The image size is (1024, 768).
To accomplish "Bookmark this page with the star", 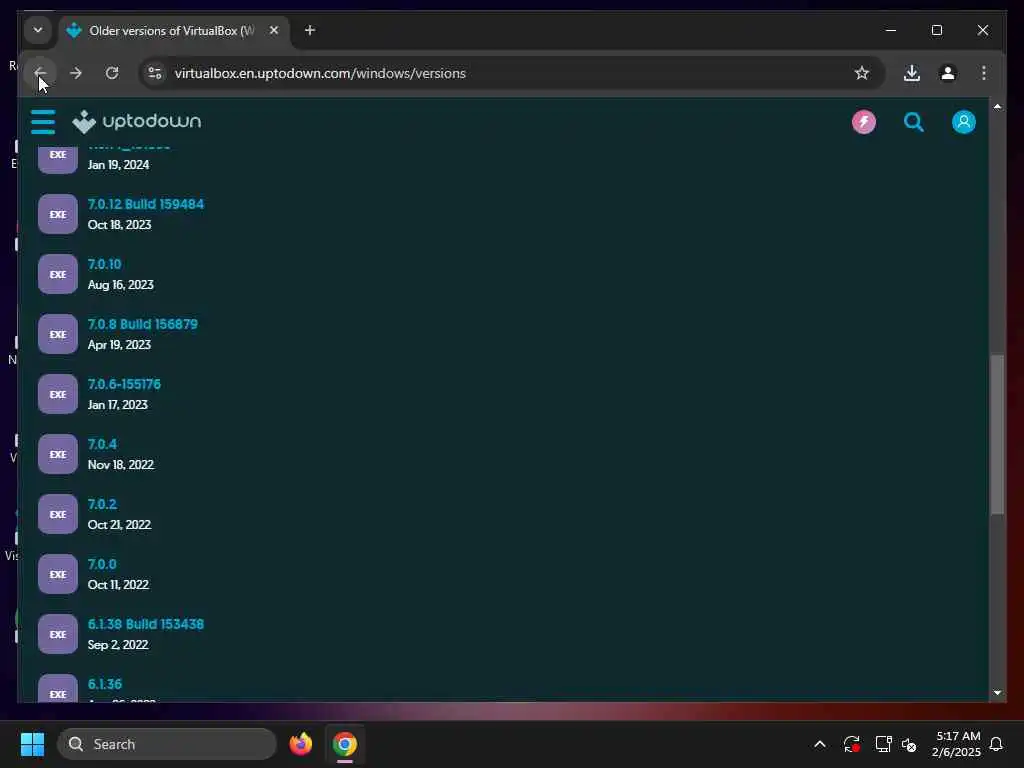I will 861,73.
